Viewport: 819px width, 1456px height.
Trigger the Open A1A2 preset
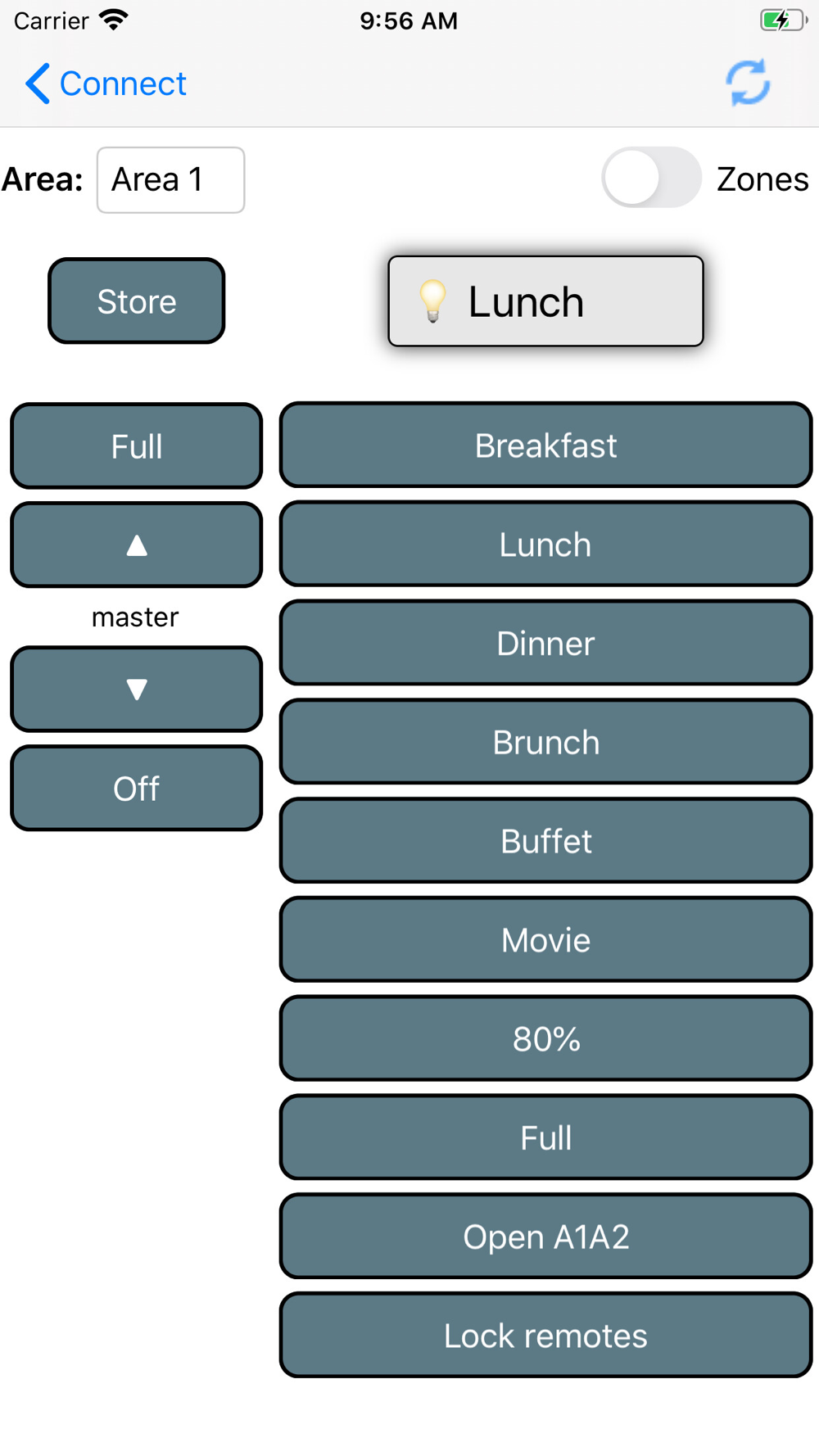click(545, 1237)
